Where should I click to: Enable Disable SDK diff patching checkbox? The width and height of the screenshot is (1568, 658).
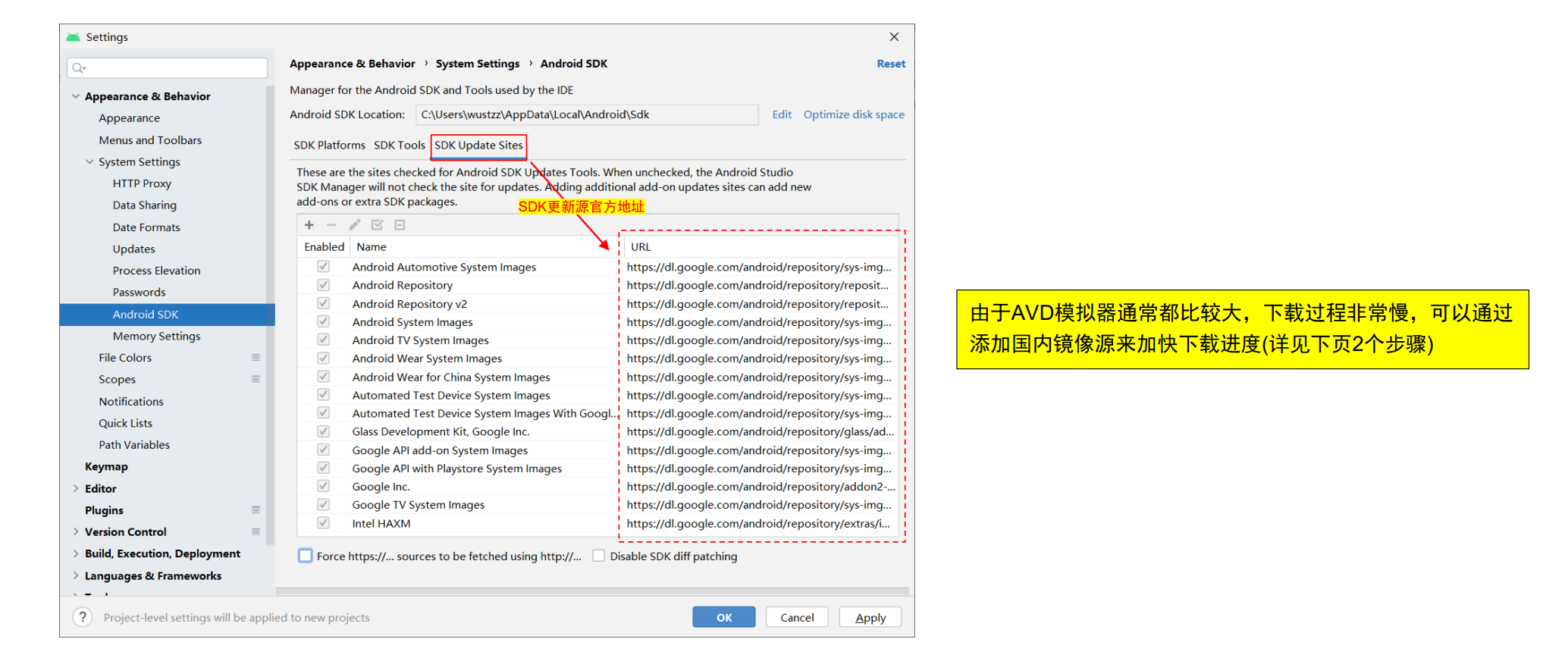599,556
